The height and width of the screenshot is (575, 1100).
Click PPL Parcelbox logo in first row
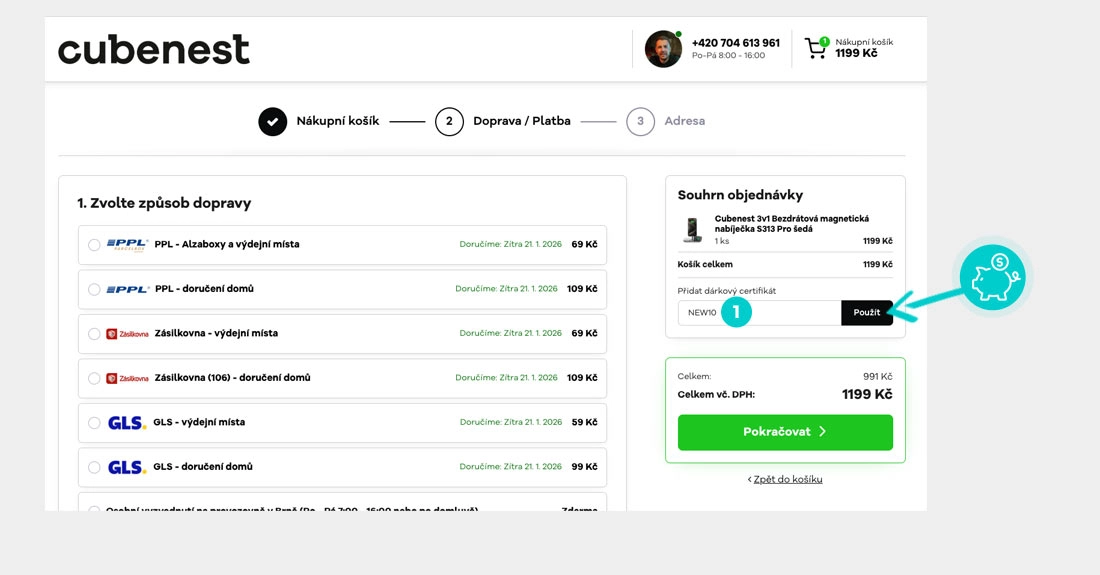(127, 245)
